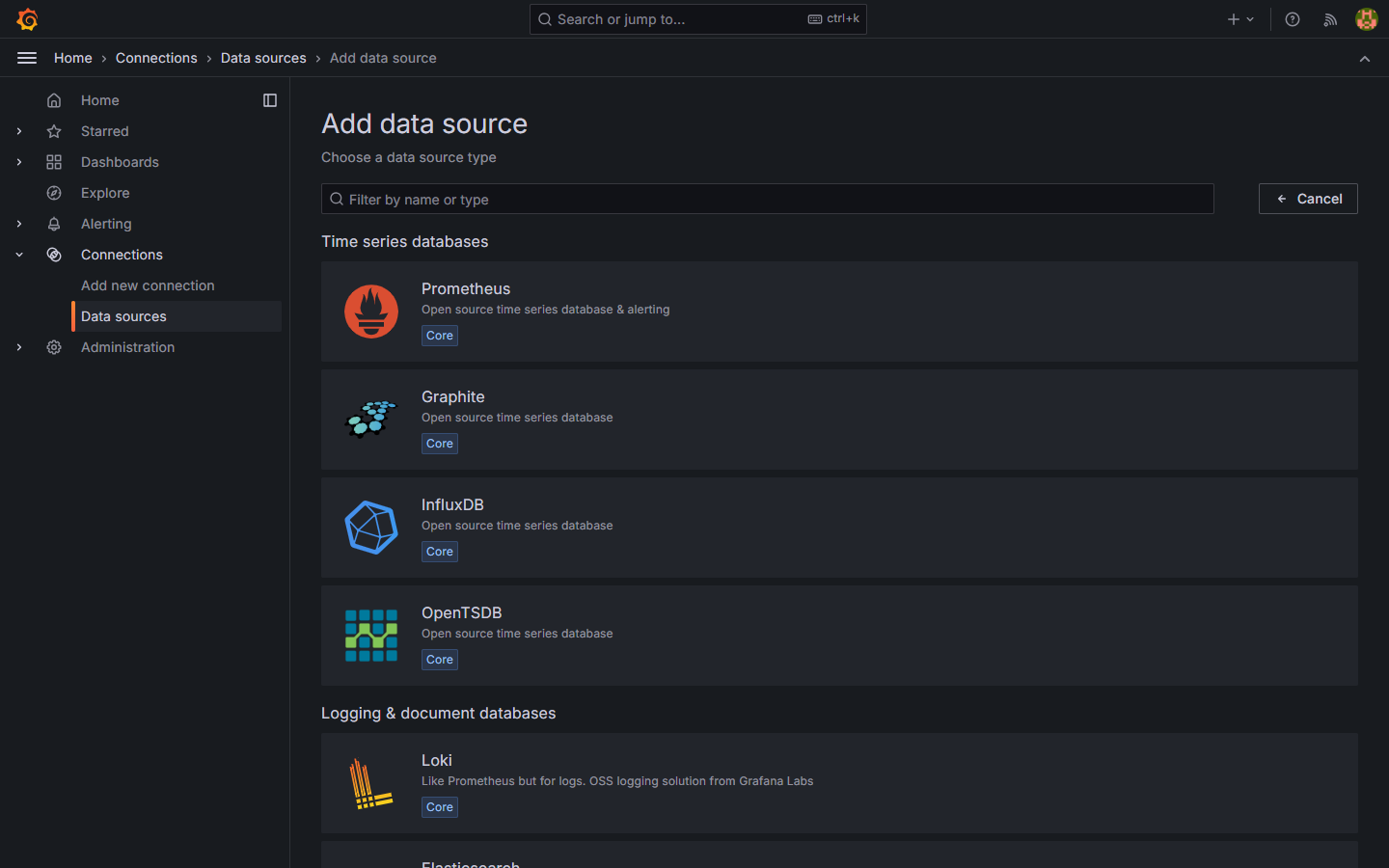Open the dropdown arrow beside plus
This screenshot has width=1389, height=868.
[x=1250, y=19]
